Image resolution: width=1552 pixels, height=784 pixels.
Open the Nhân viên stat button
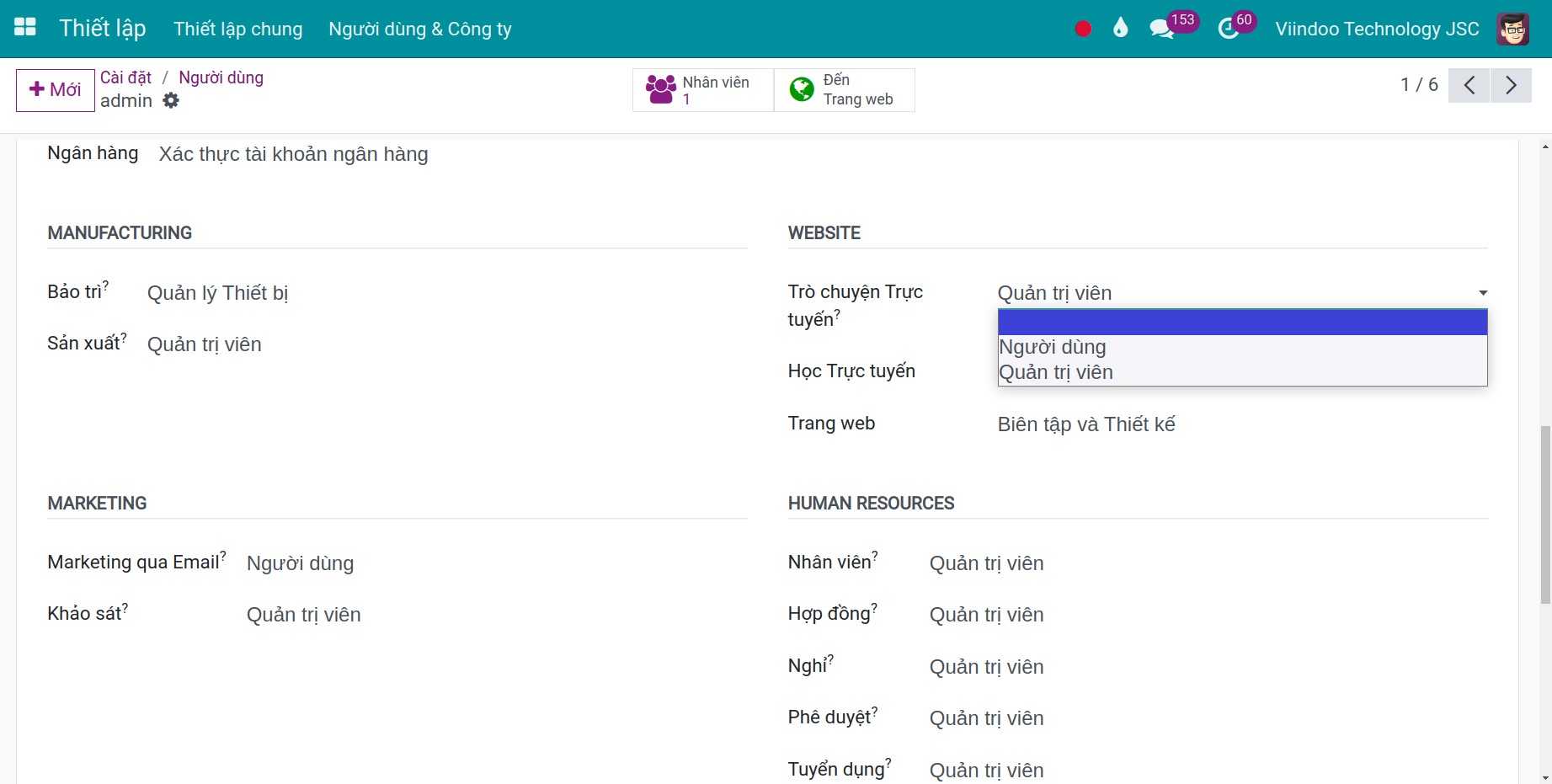703,90
